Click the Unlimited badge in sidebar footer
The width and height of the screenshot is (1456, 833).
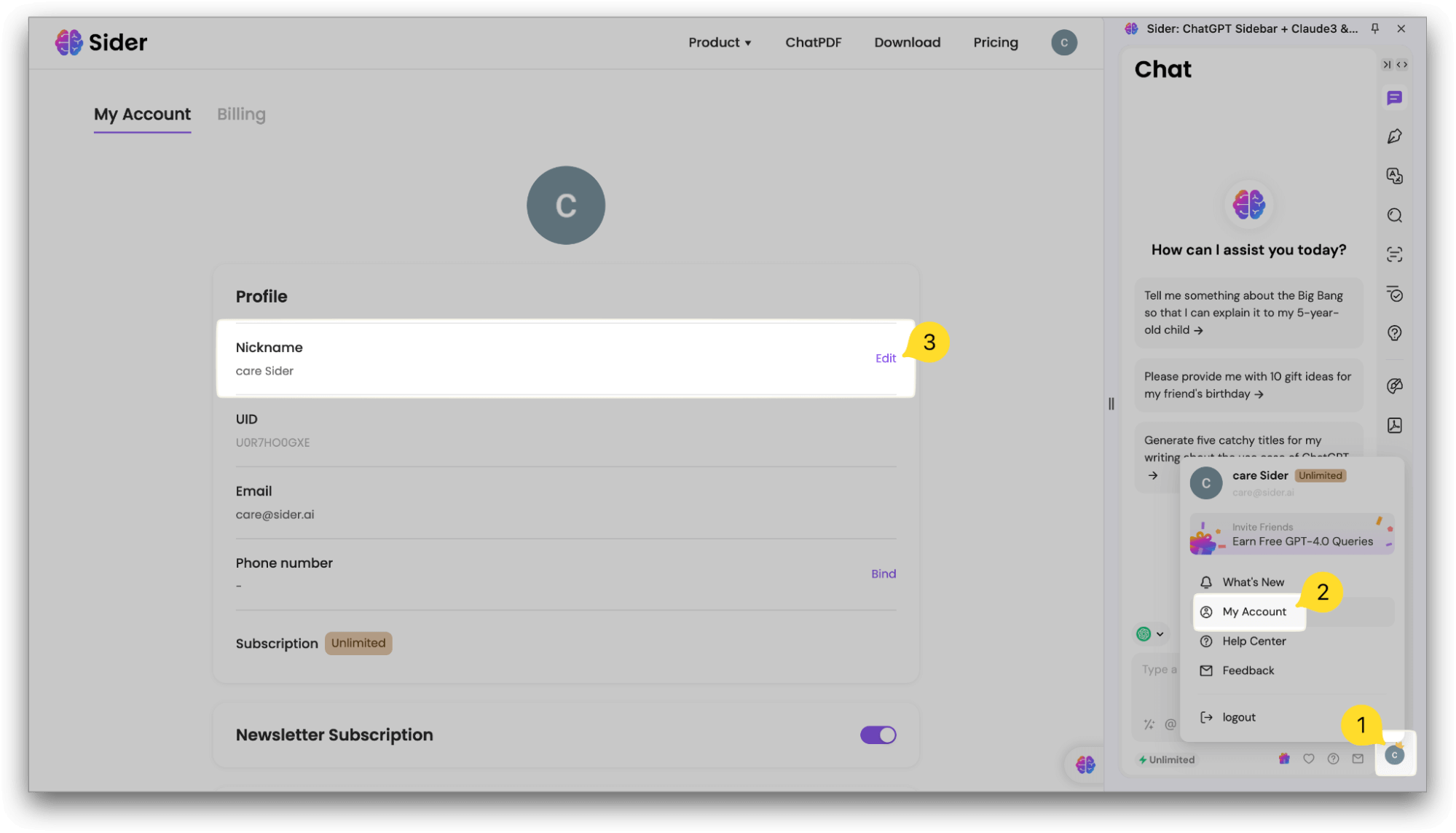(1166, 759)
